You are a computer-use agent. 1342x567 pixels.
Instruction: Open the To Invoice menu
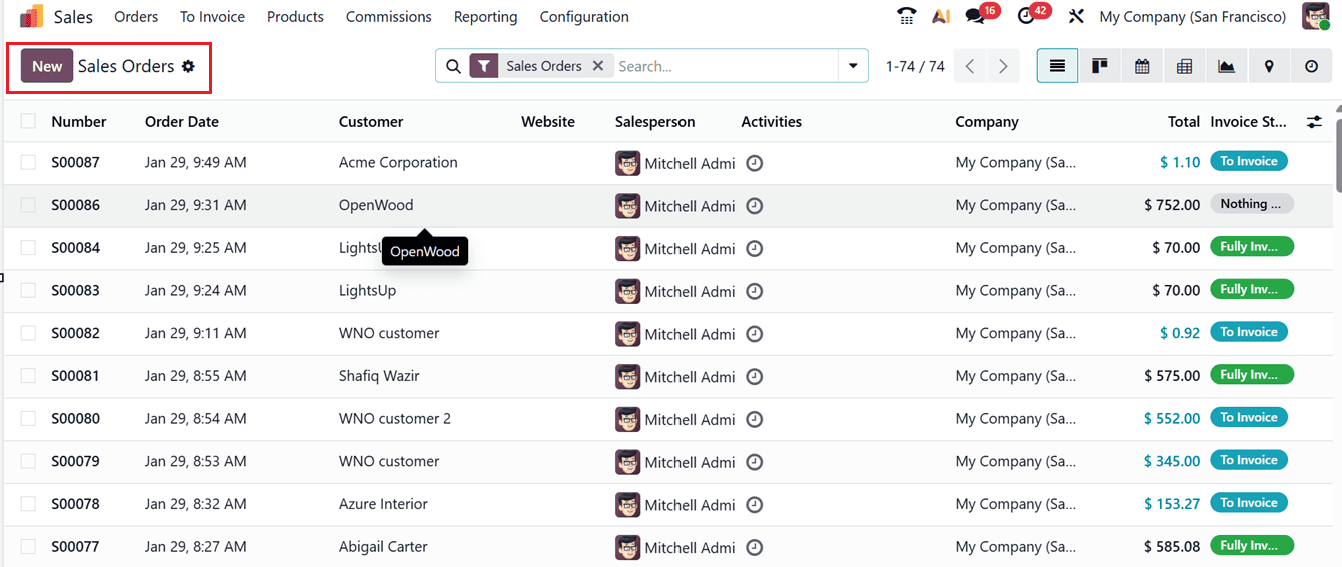(x=212, y=17)
